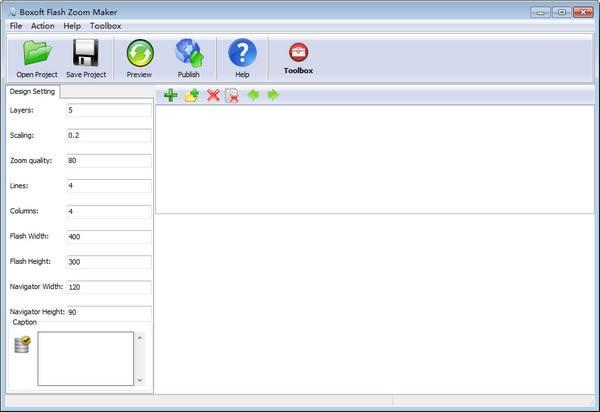The height and width of the screenshot is (412, 600).
Task: Click the Open Project folder icon
Action: click(x=37, y=52)
